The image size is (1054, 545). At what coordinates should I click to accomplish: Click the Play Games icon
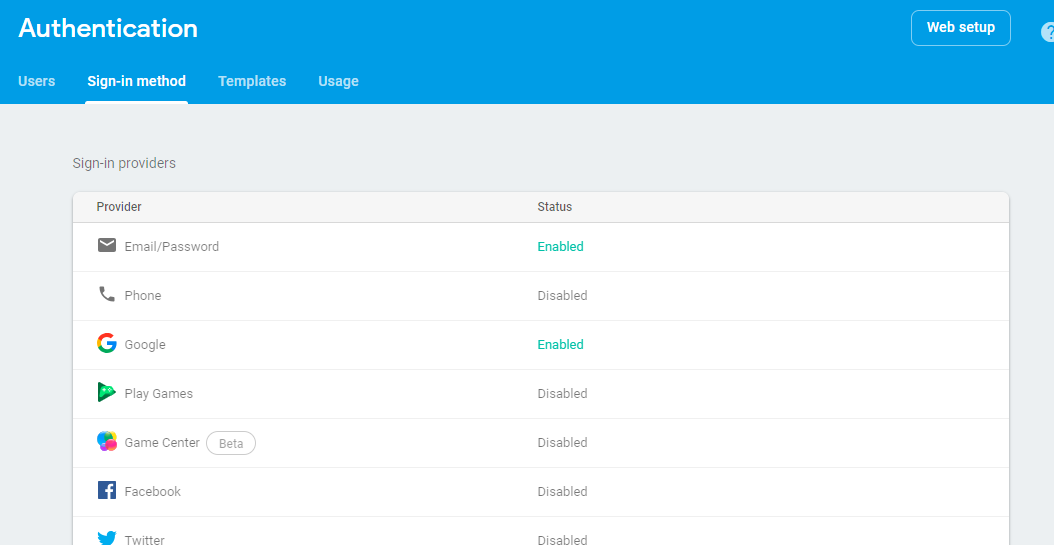[x=106, y=392]
